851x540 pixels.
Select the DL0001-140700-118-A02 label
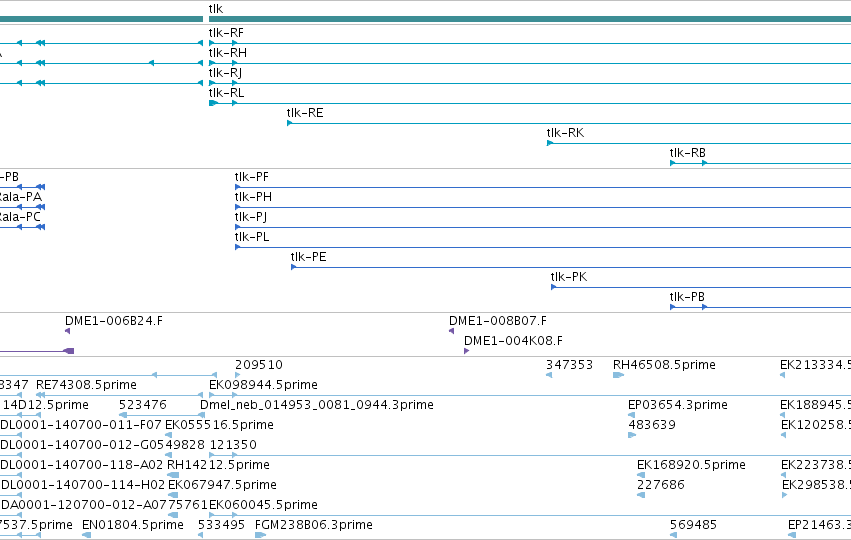tap(82, 466)
